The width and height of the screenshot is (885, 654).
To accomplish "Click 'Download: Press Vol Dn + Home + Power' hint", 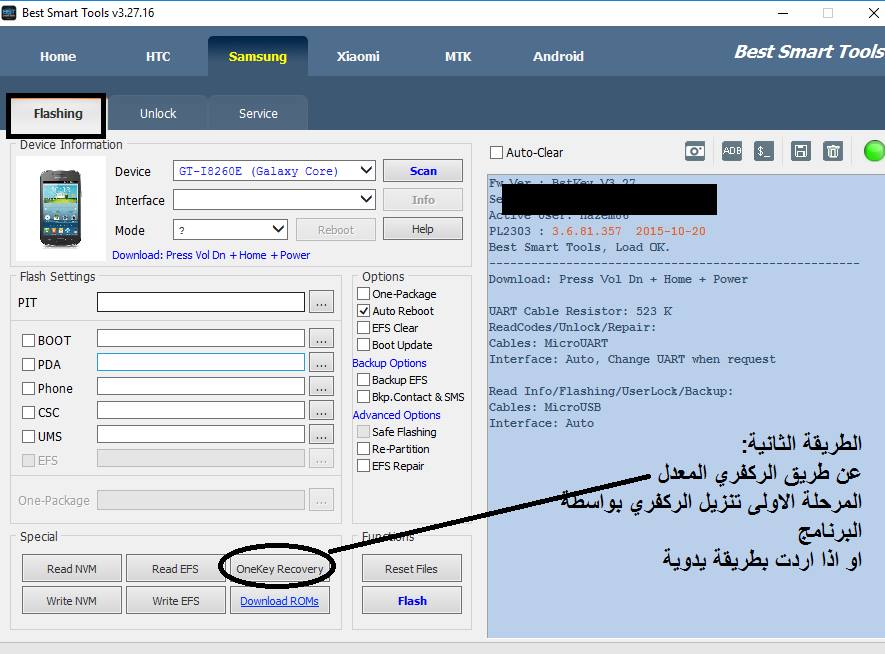I will (211, 255).
